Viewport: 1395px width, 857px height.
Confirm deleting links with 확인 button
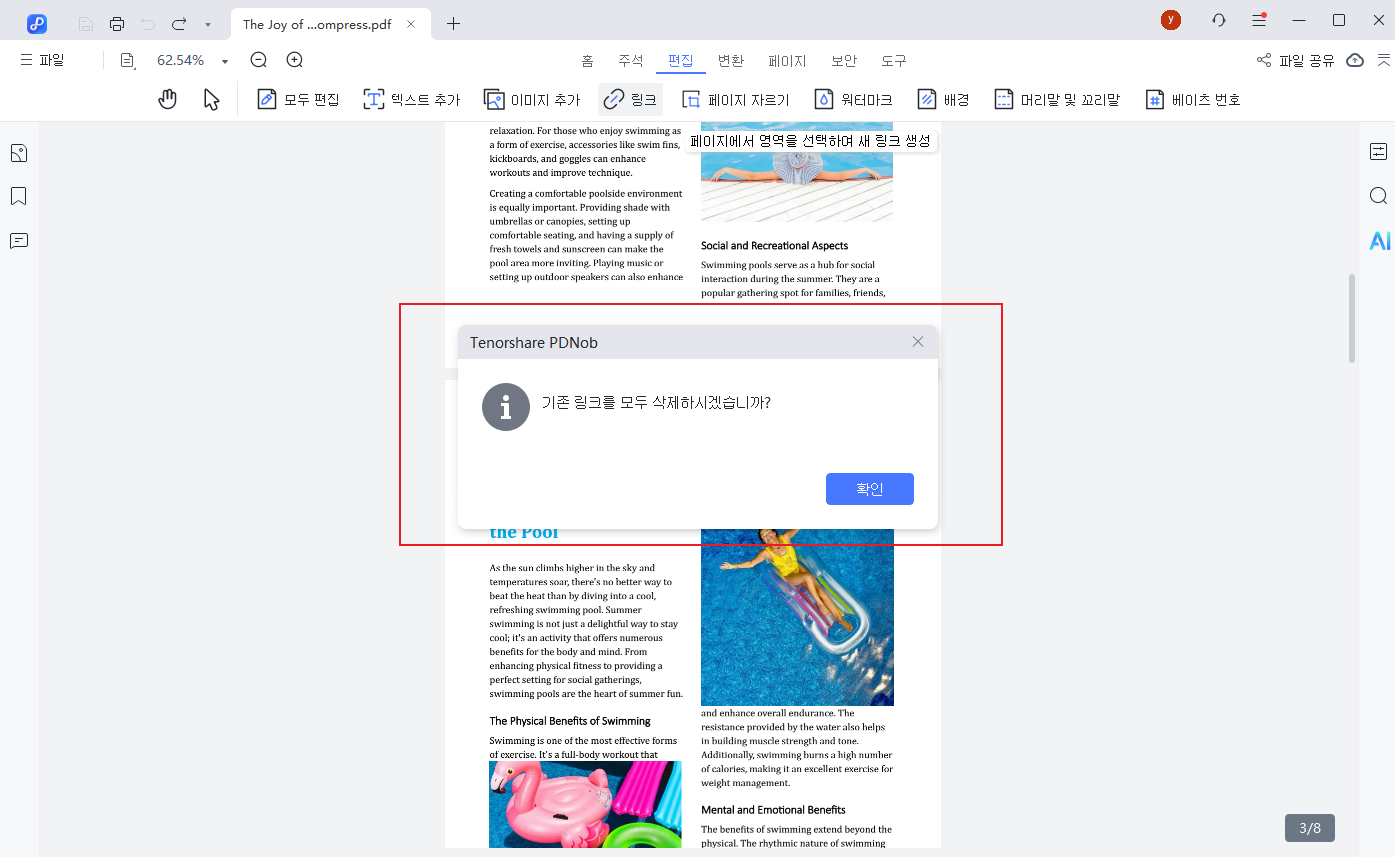(869, 488)
